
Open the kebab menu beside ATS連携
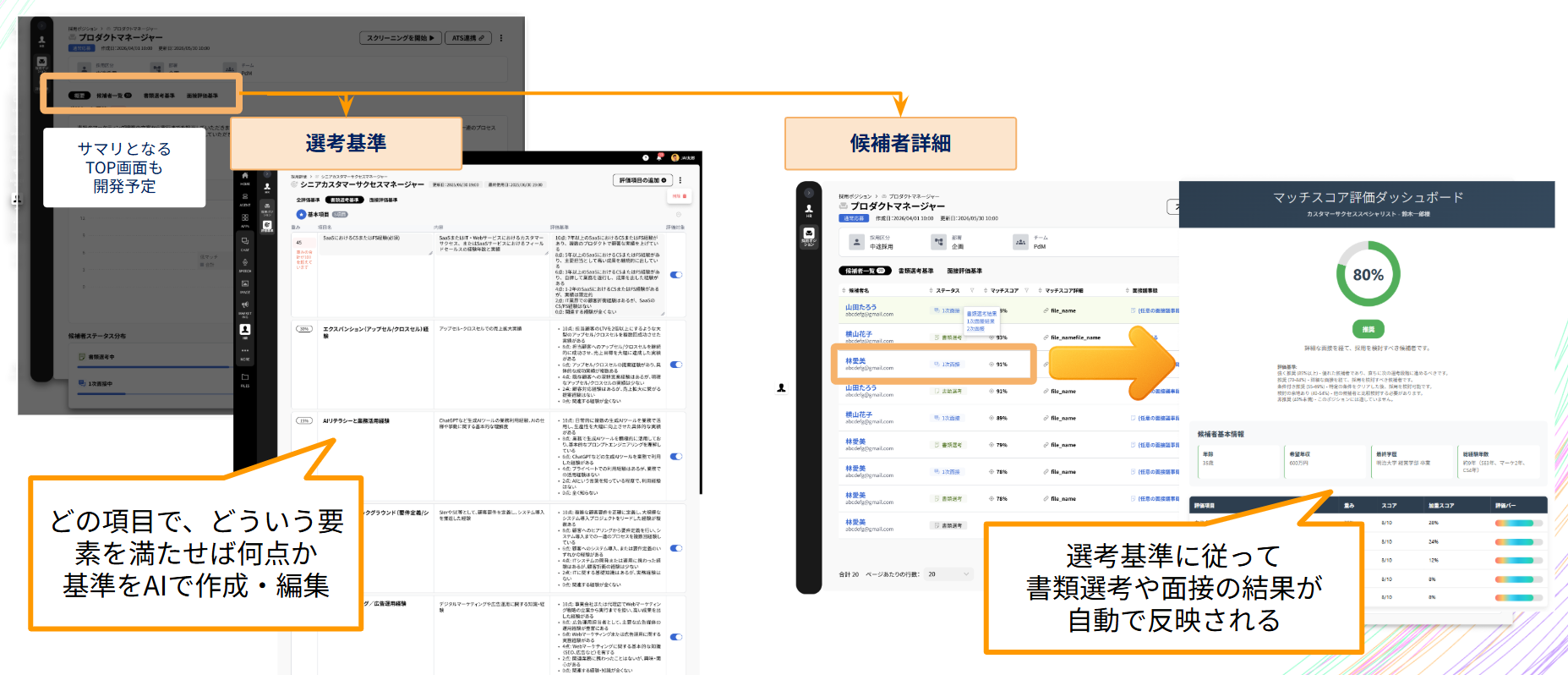click(501, 38)
